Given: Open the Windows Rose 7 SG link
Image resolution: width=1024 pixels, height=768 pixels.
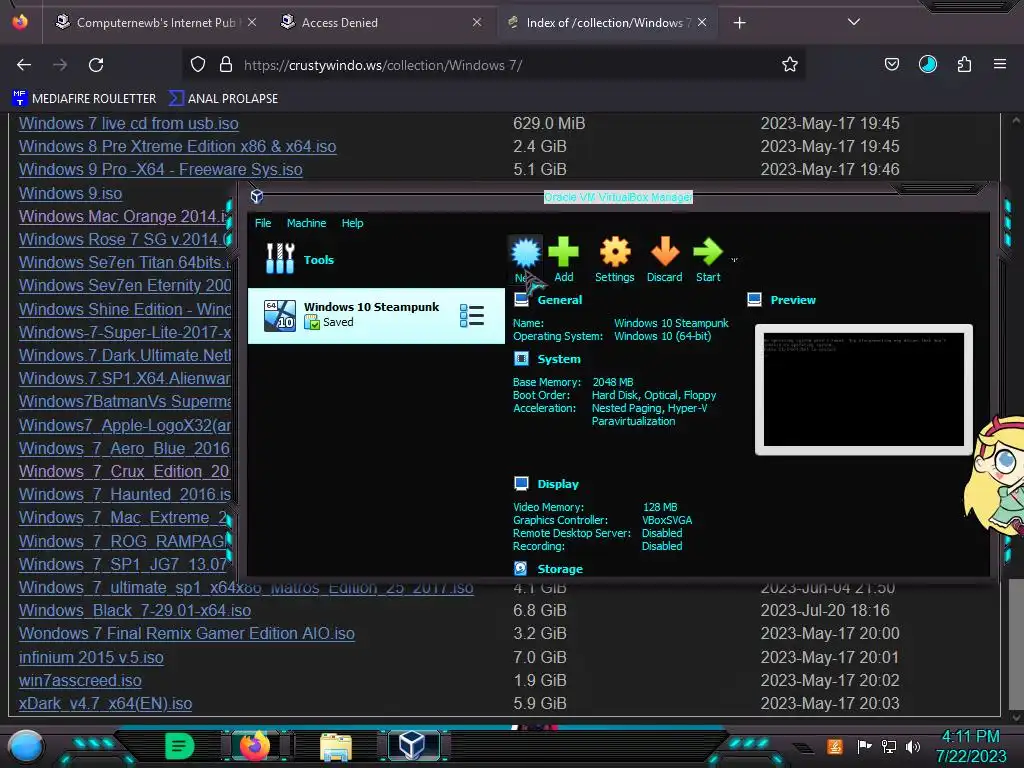Looking at the screenshot, I should (125, 239).
